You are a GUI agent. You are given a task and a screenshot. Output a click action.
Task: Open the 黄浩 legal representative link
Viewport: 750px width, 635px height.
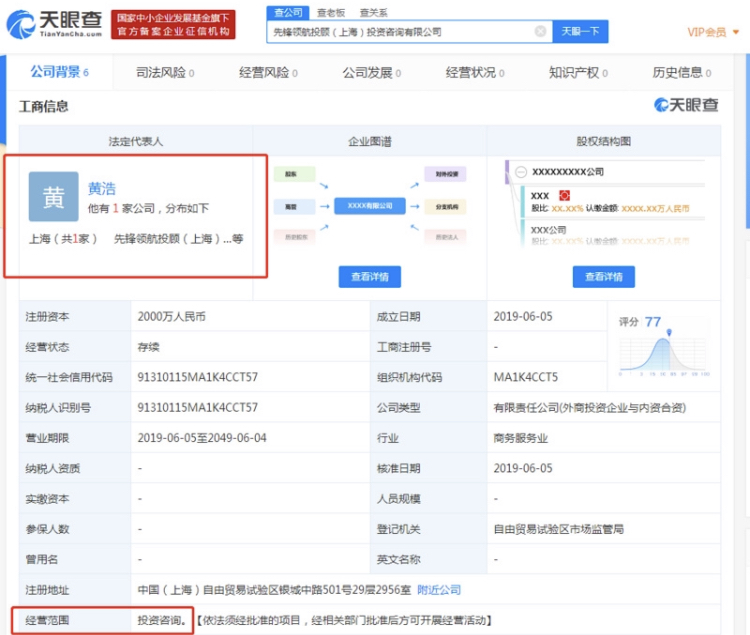tap(102, 188)
